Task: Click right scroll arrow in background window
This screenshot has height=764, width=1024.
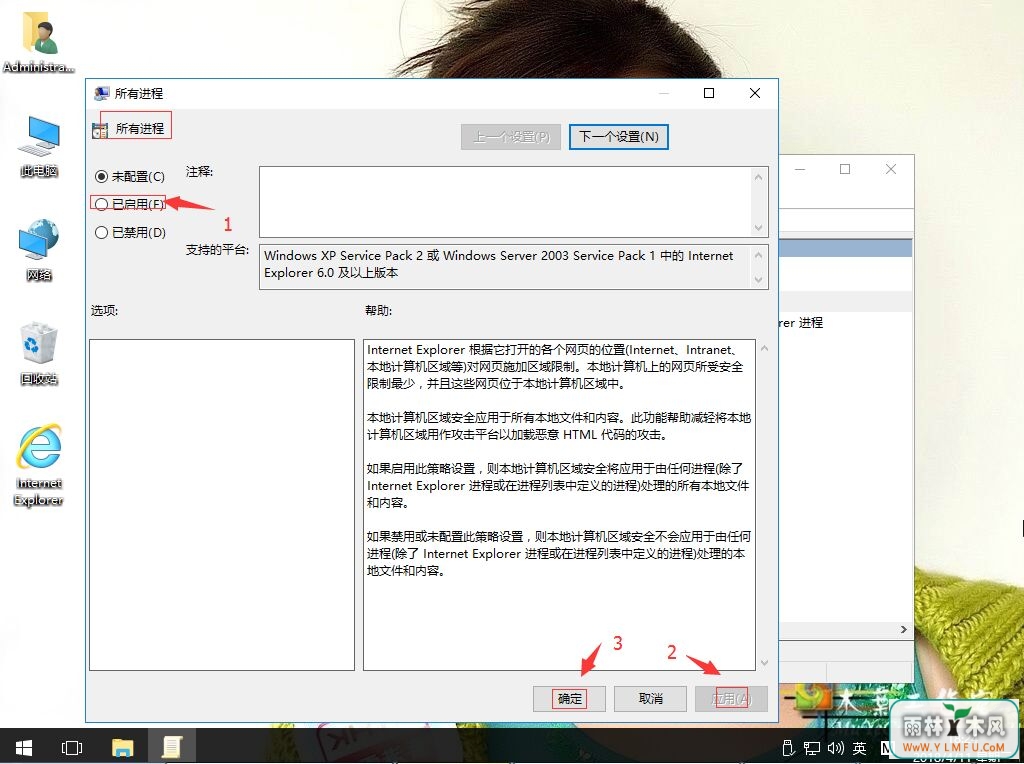Action: [904, 629]
